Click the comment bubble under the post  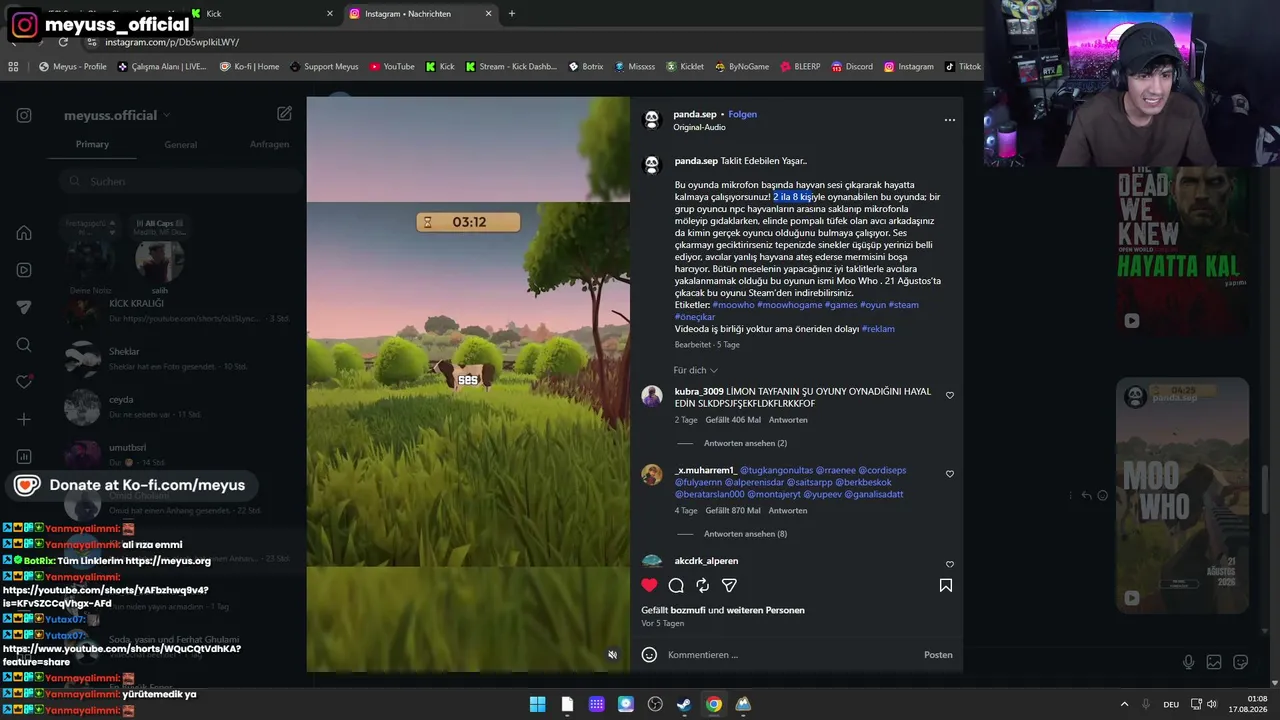(x=676, y=585)
